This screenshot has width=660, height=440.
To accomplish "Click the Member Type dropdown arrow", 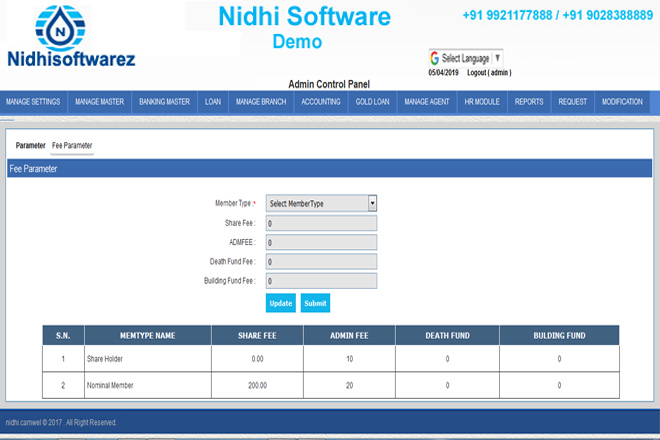I will [372, 203].
